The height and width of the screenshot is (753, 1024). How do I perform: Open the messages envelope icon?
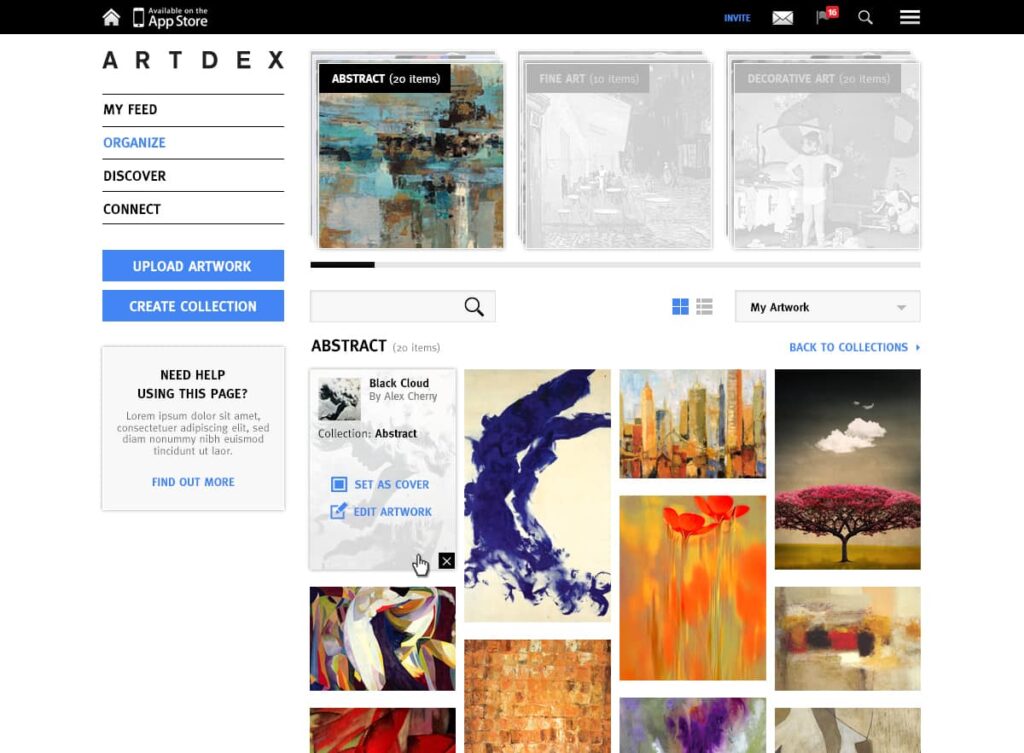(782, 18)
